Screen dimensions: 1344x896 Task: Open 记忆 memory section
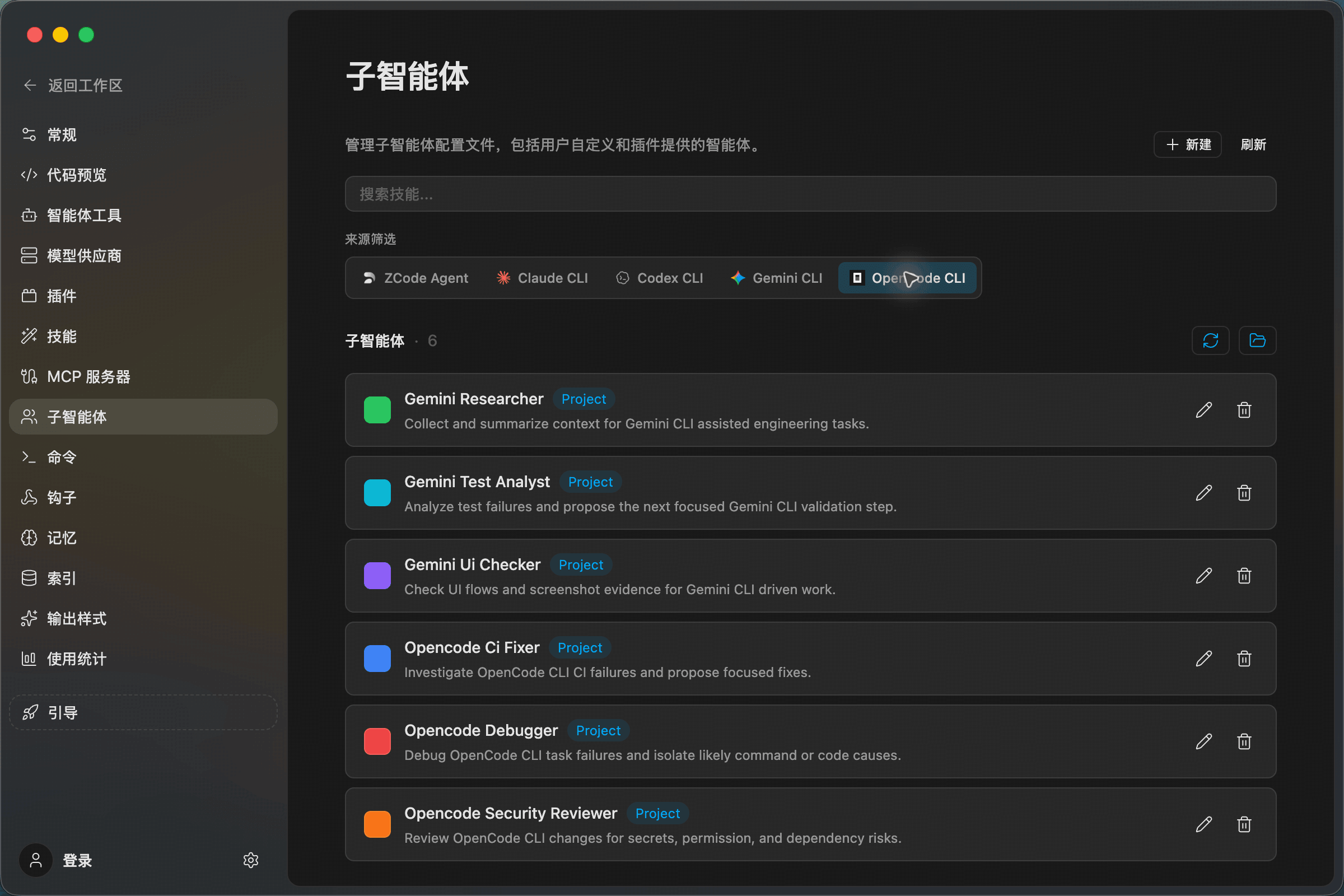coord(143,538)
